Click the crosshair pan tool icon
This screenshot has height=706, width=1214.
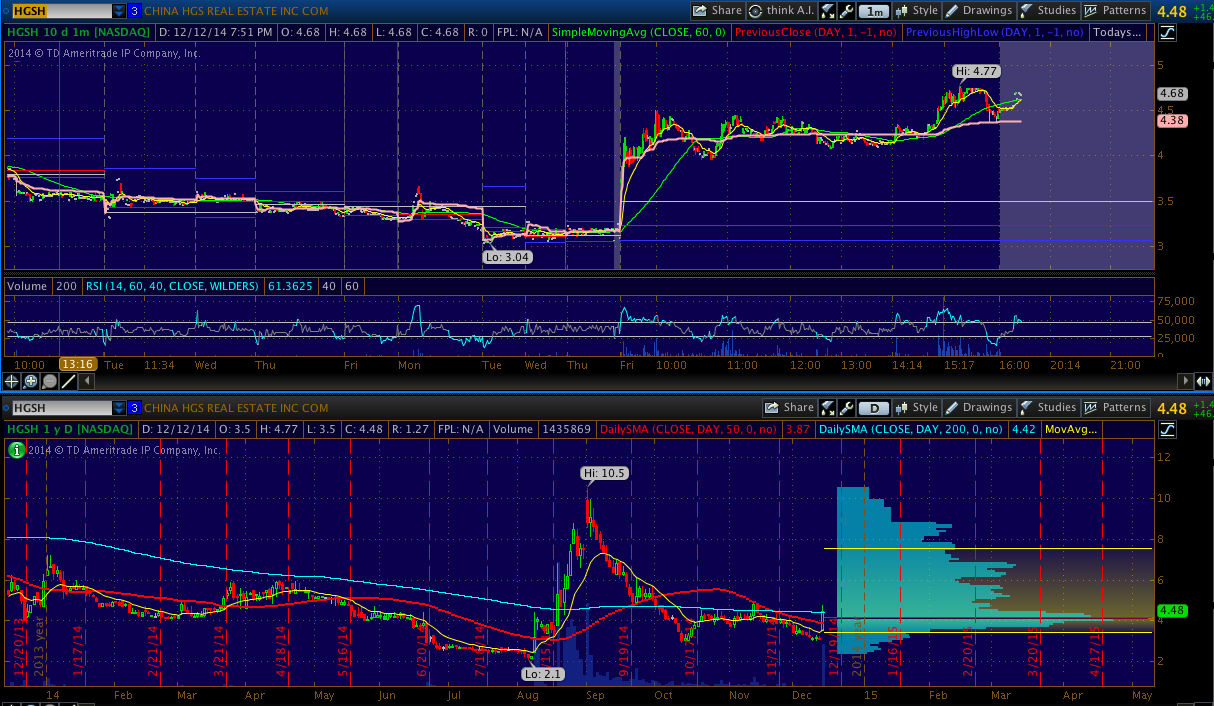12,381
